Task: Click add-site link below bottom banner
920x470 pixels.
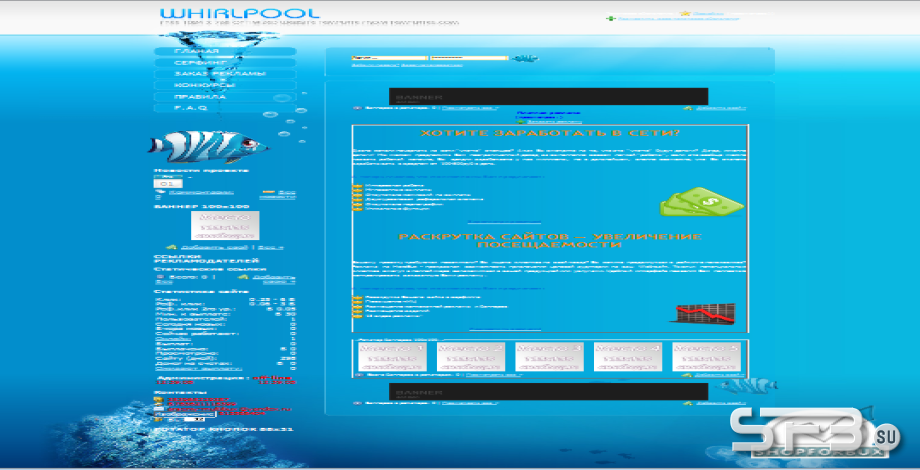Action: 721,403
